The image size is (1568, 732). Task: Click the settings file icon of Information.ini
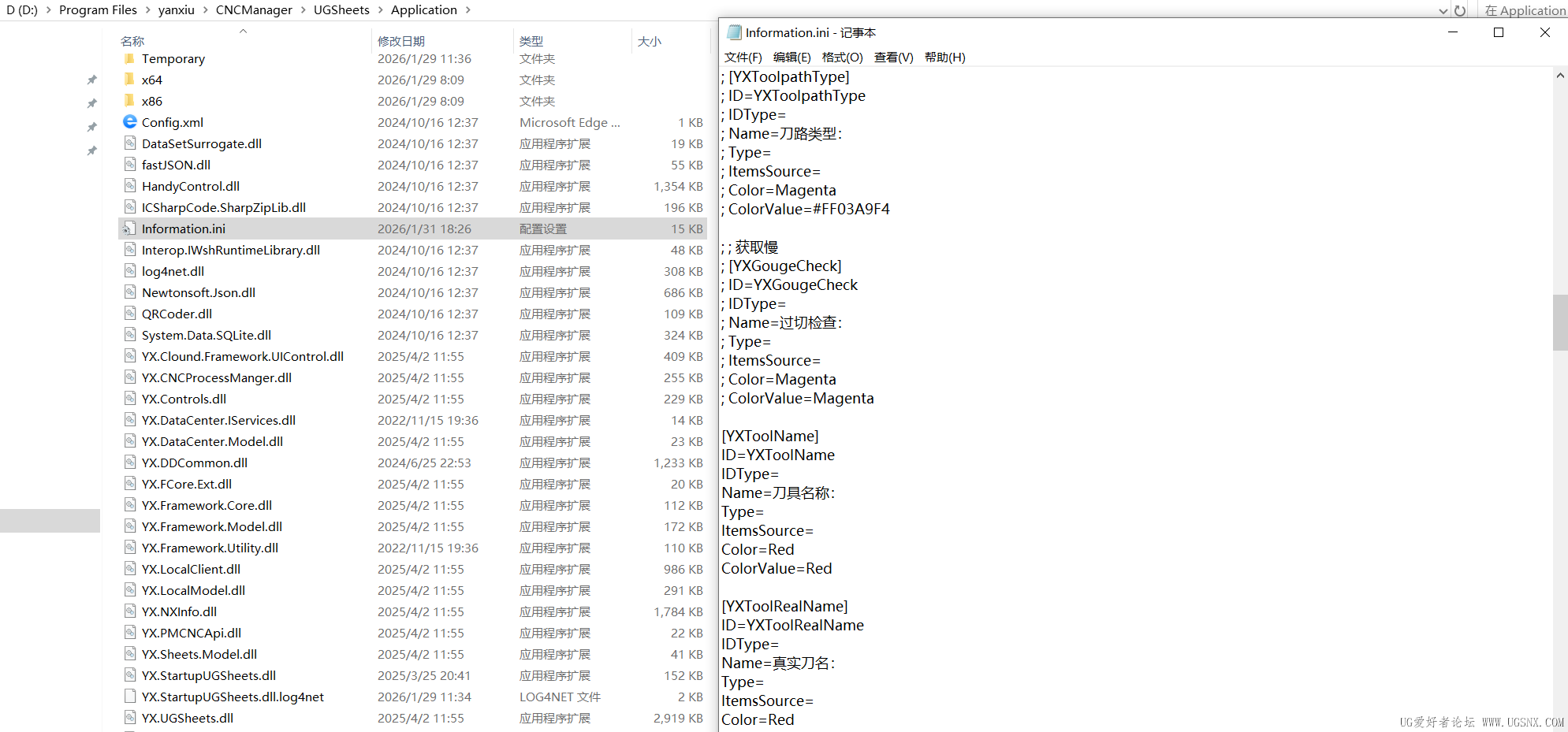coord(129,229)
